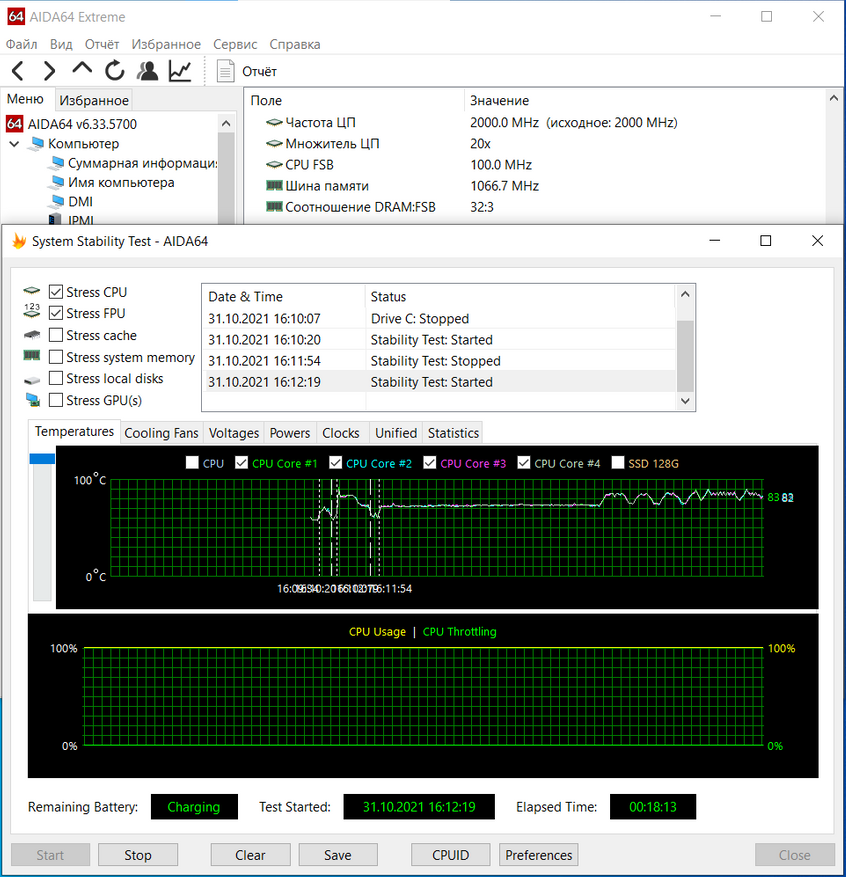Click the Stress system memory RAM icon
Image resolution: width=846 pixels, height=877 pixels.
[32, 355]
